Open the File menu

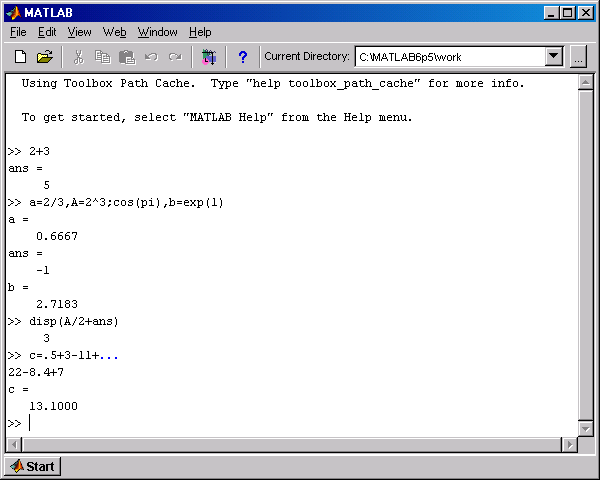pos(18,32)
